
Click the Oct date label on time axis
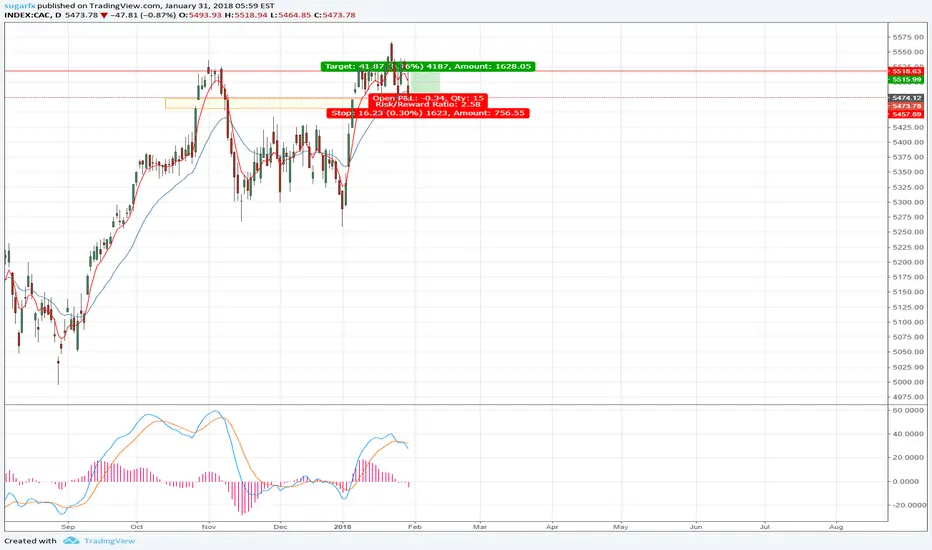click(x=137, y=527)
